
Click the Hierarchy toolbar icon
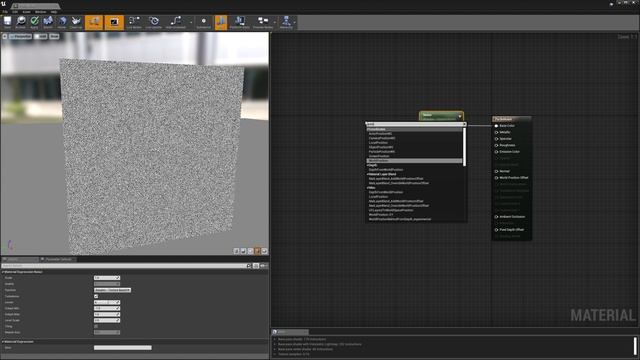286,22
